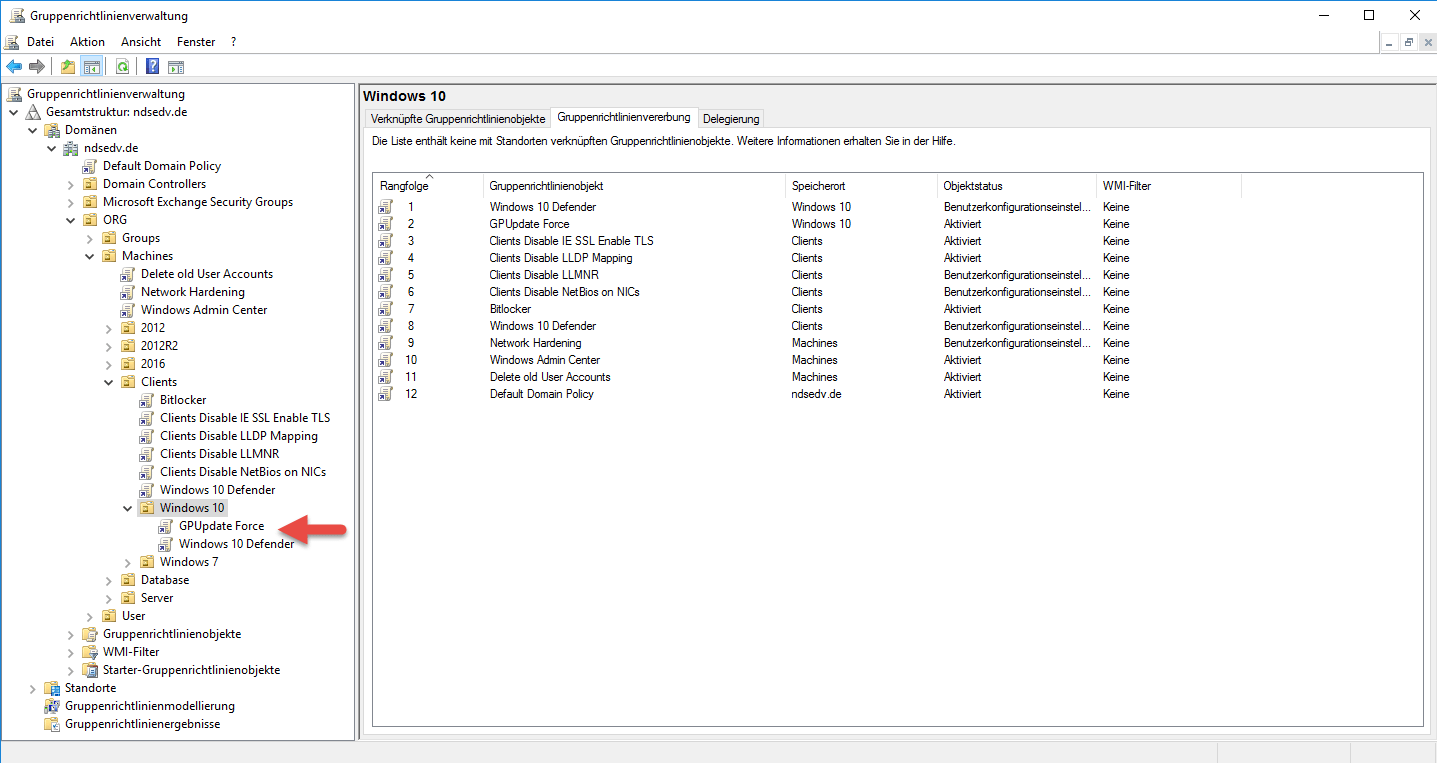The image size is (1437, 763).
Task: Expand the Domain Controllers node
Action: (71, 184)
